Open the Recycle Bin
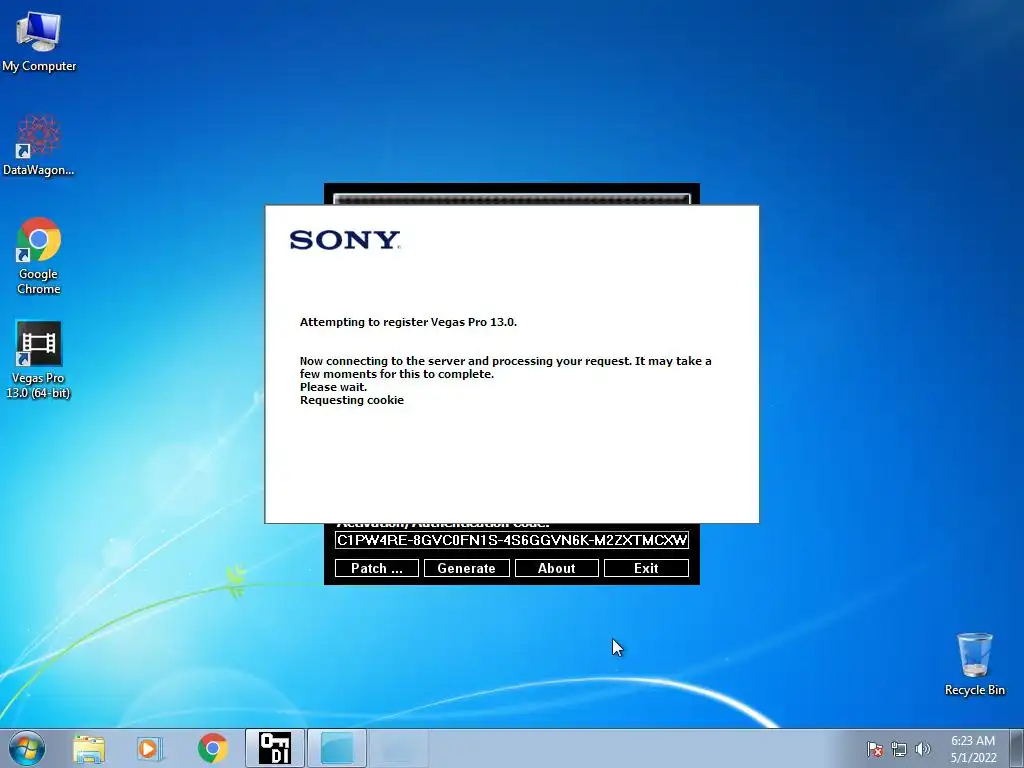1024x768 pixels. (x=974, y=664)
